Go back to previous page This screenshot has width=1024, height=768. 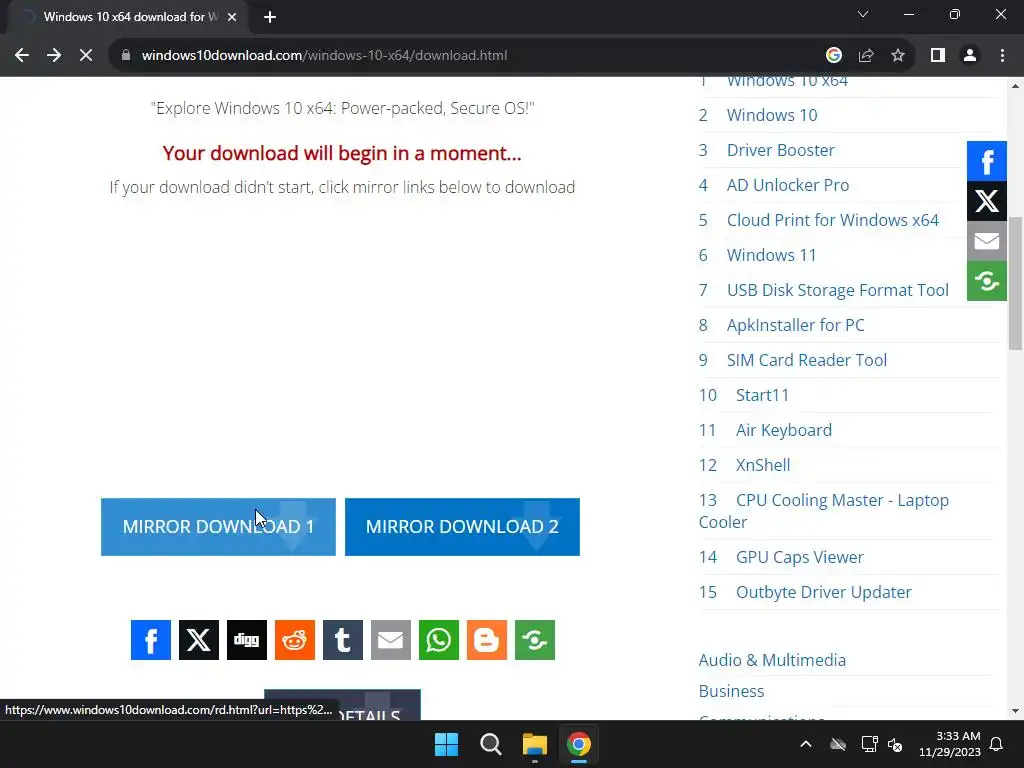[22, 56]
